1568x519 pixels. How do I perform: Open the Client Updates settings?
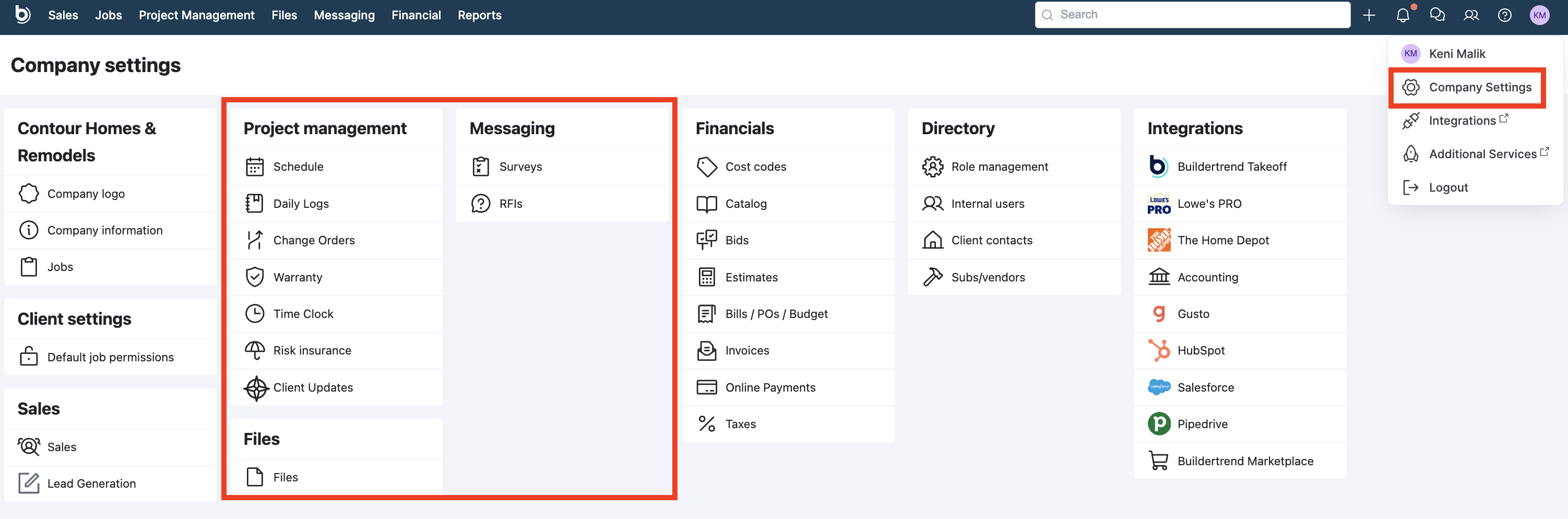coord(336,387)
